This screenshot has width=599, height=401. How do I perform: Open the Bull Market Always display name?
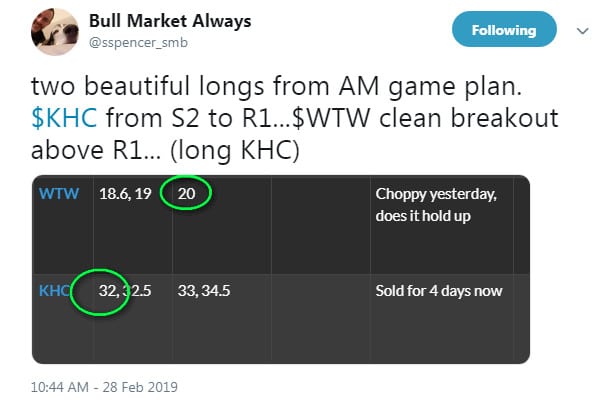pyautogui.click(x=170, y=21)
